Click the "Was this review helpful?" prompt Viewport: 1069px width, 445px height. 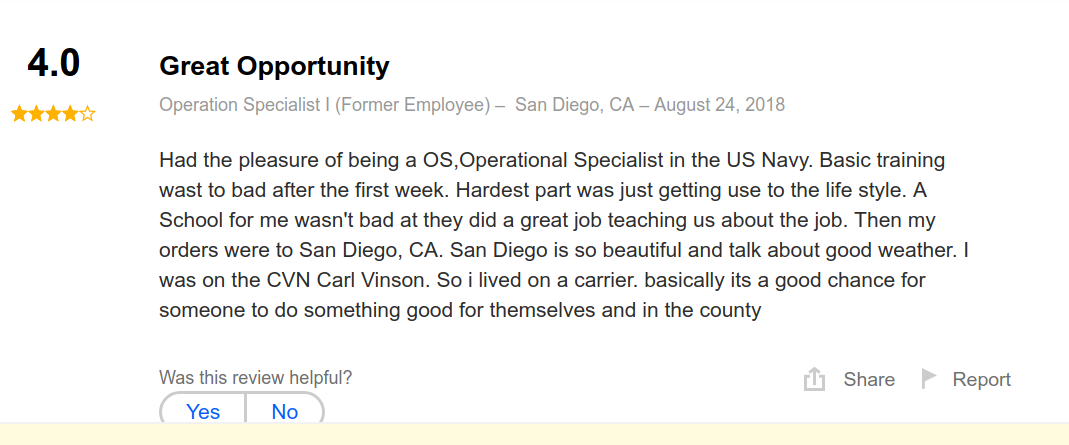point(255,378)
